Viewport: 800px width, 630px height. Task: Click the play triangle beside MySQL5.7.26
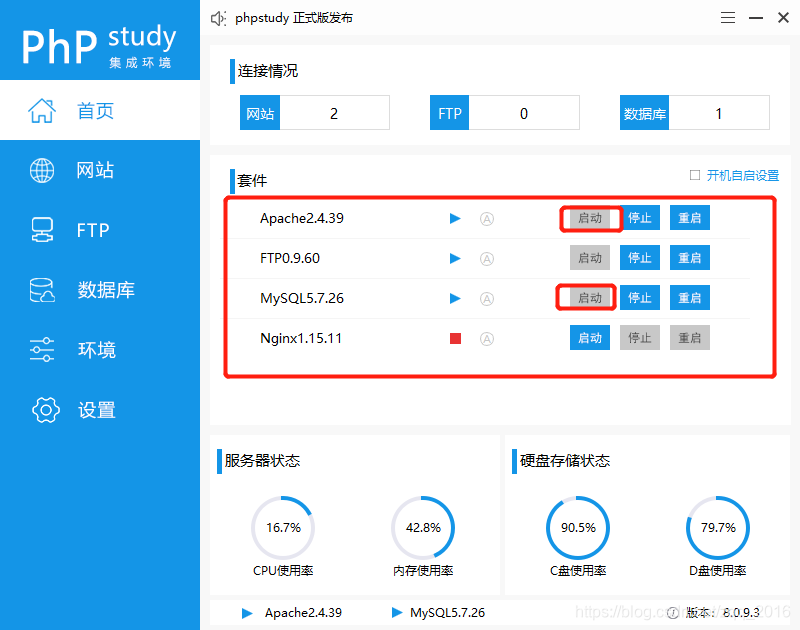pyautogui.click(x=455, y=298)
